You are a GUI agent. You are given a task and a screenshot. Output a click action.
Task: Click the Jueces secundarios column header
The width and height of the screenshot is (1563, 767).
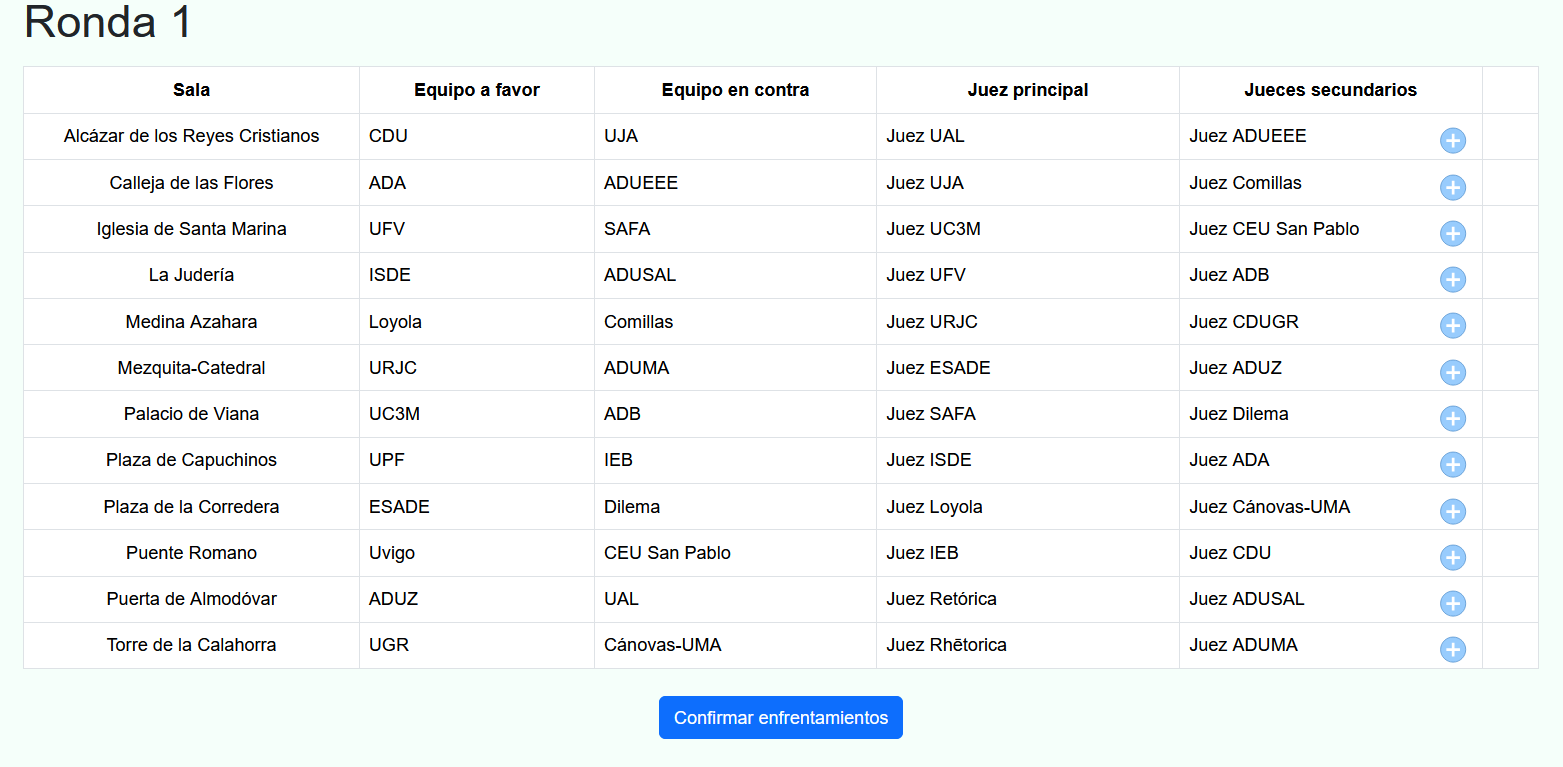click(1331, 90)
